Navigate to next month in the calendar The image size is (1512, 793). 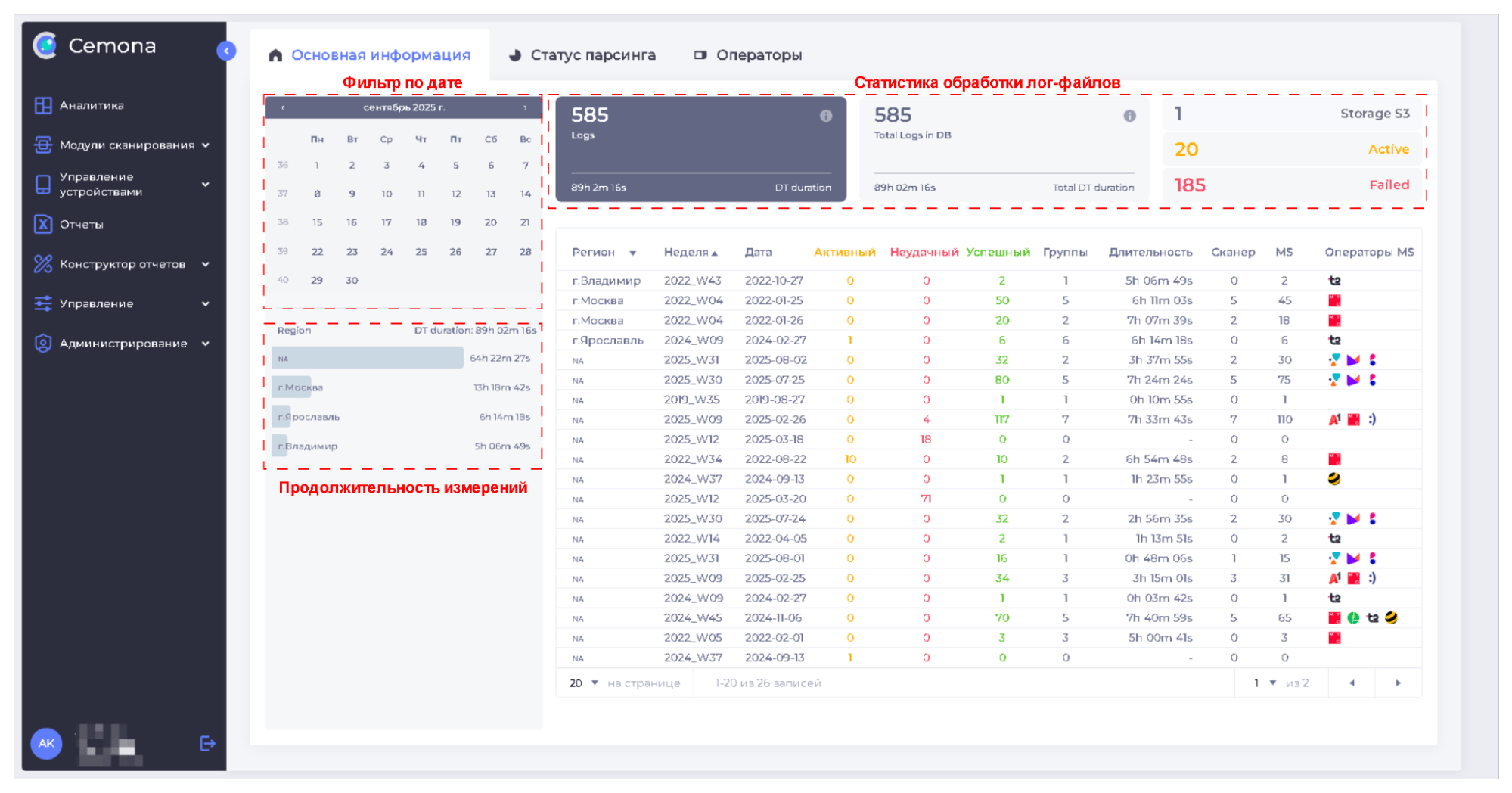pos(524,107)
